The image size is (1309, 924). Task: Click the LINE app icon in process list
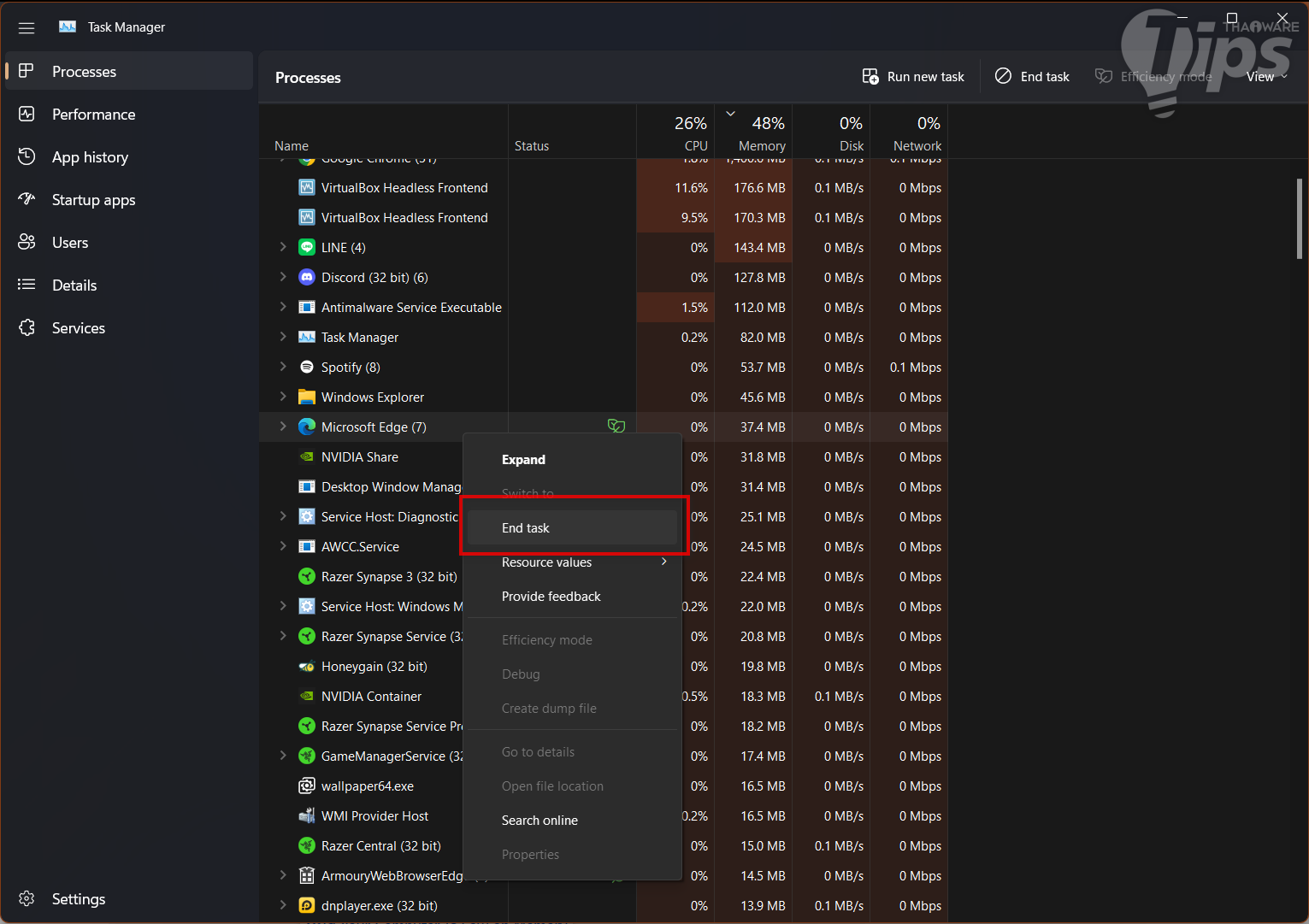pos(307,247)
